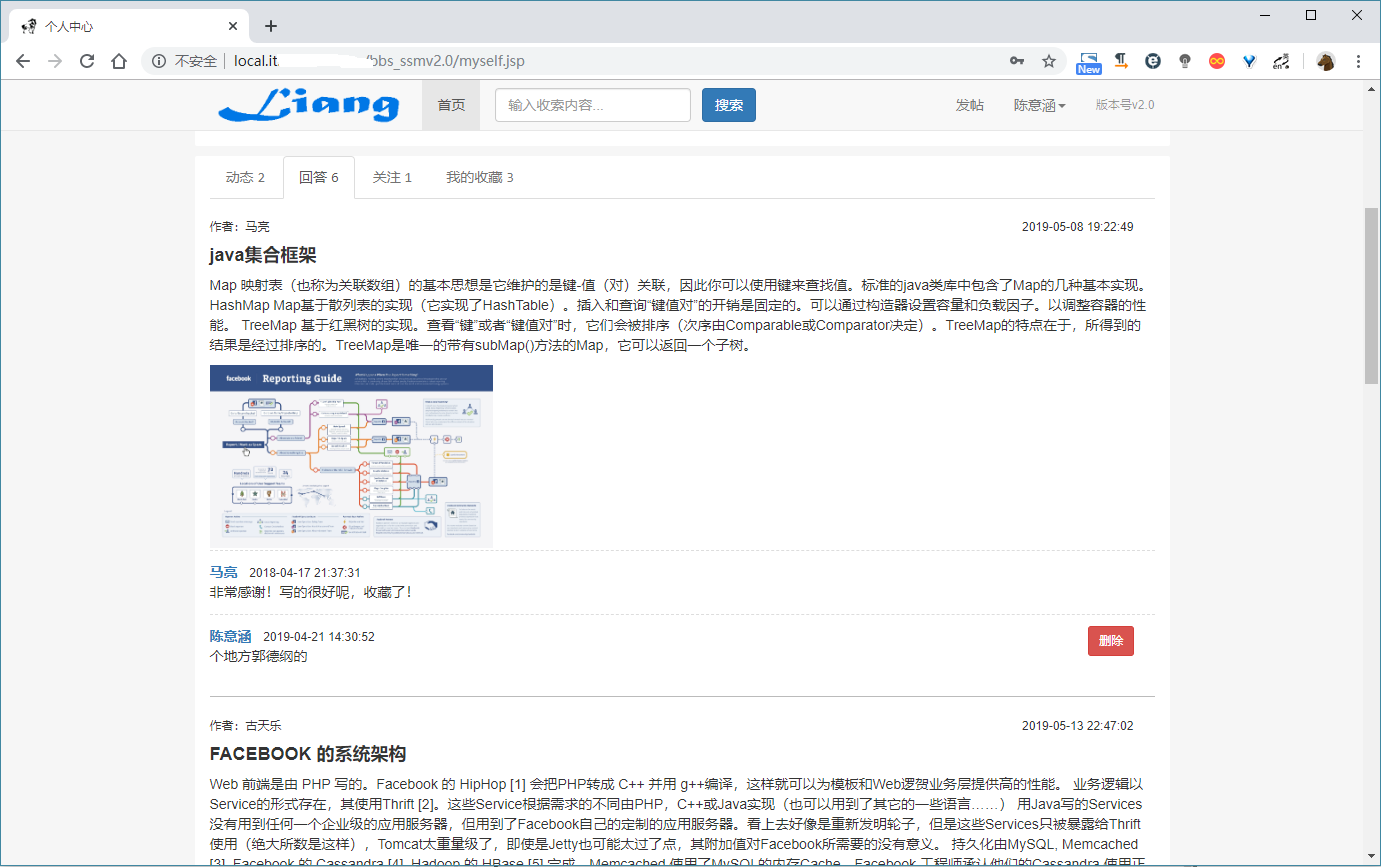
Task: Open saved passwords key icon
Action: 1017,61
